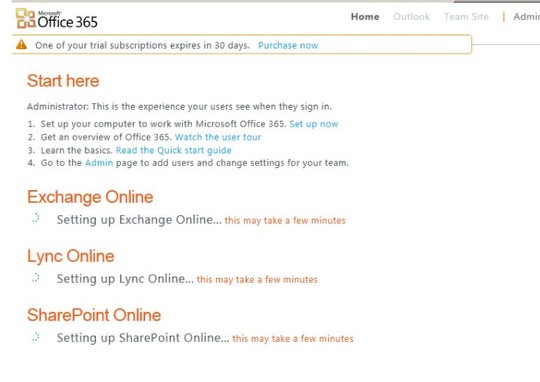Switch to the Outlook tab
Screen dimensions: 540x382
click(x=412, y=17)
